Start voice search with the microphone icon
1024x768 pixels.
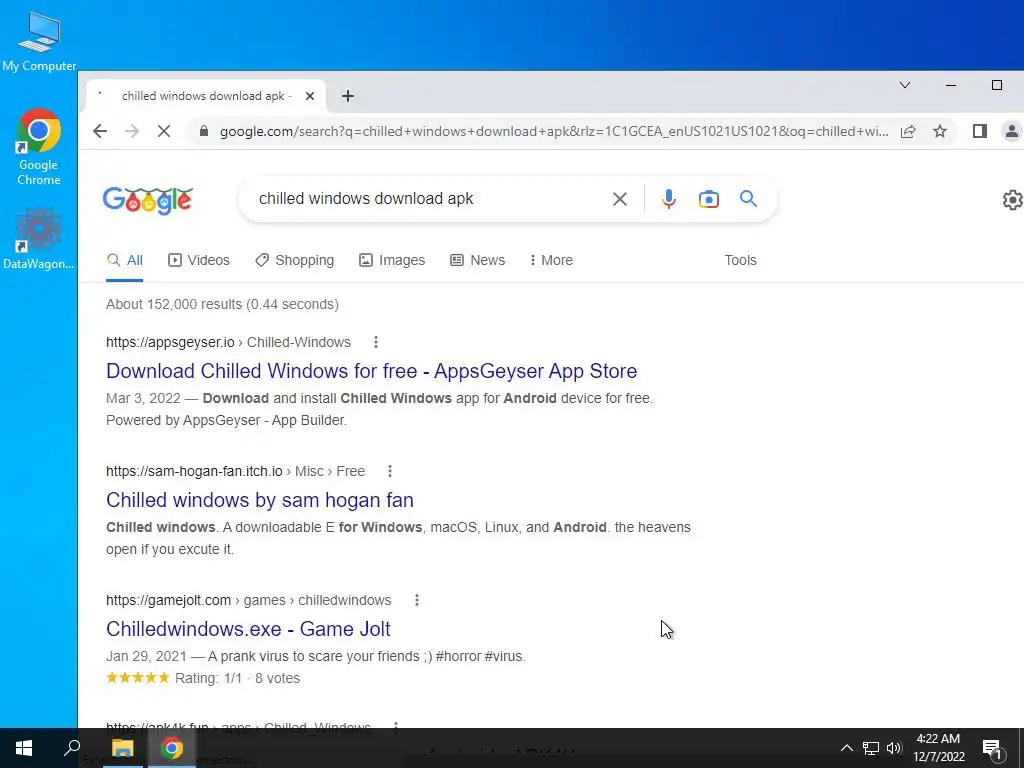click(668, 199)
